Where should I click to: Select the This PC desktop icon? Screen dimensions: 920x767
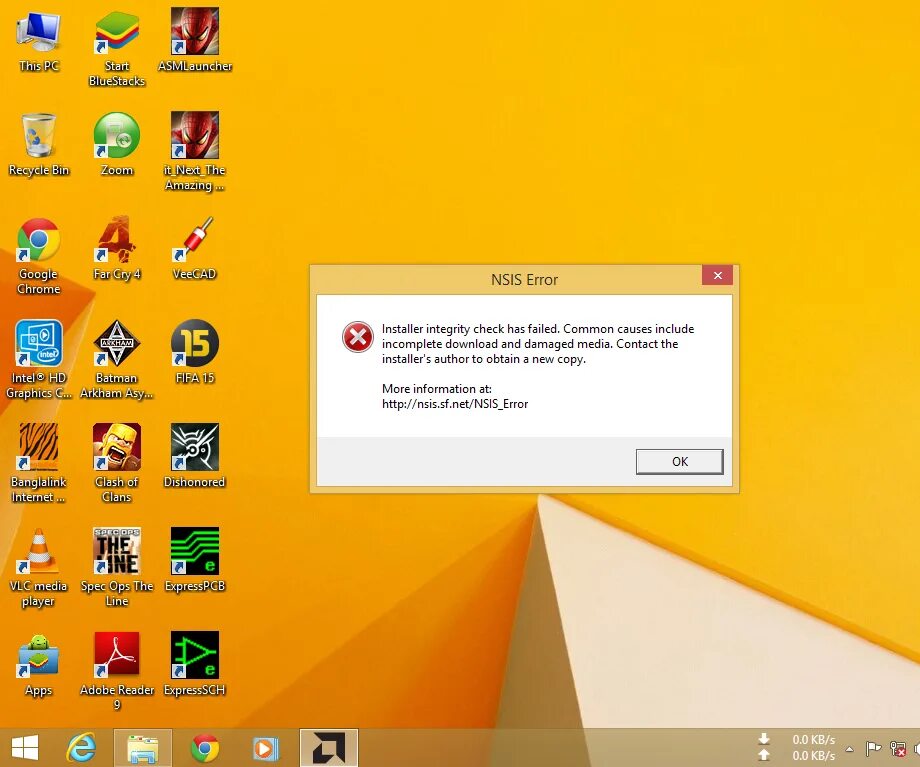click(x=39, y=40)
